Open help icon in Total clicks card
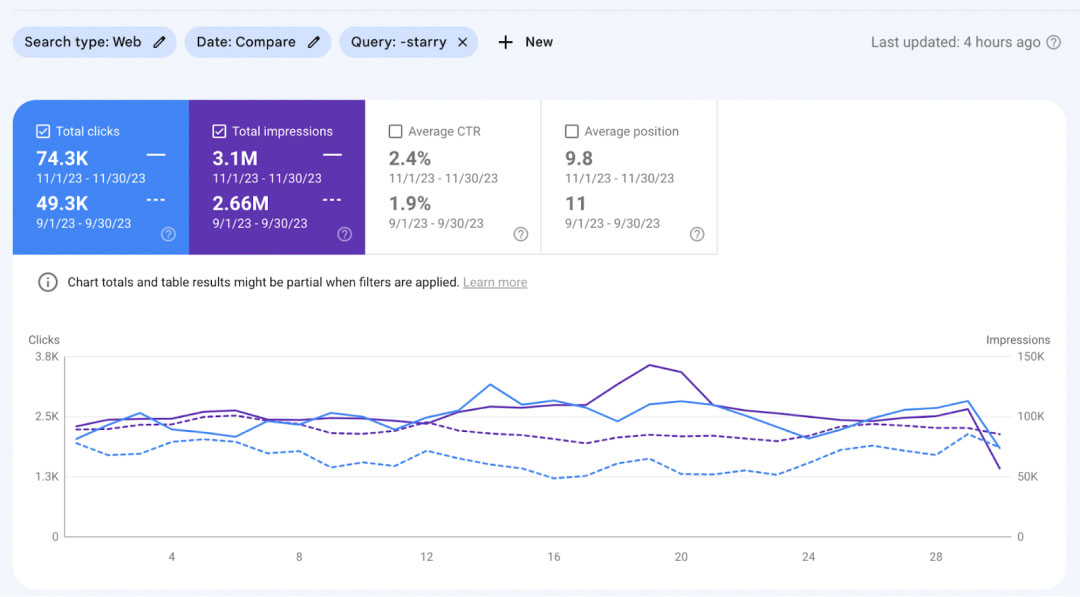Screen dimensions: 1080x597 pos(168,234)
